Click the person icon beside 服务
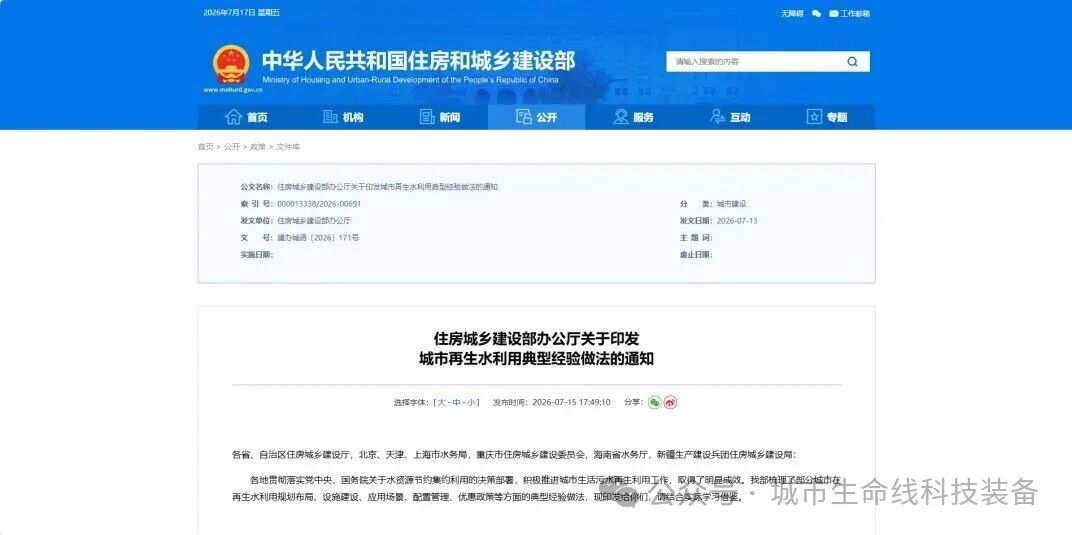 [621, 117]
